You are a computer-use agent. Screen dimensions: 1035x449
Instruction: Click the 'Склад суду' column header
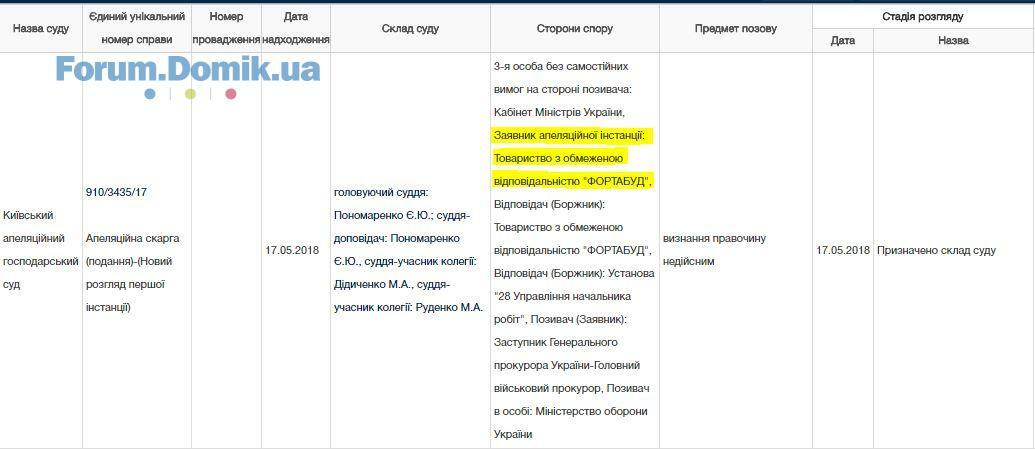(x=410, y=28)
